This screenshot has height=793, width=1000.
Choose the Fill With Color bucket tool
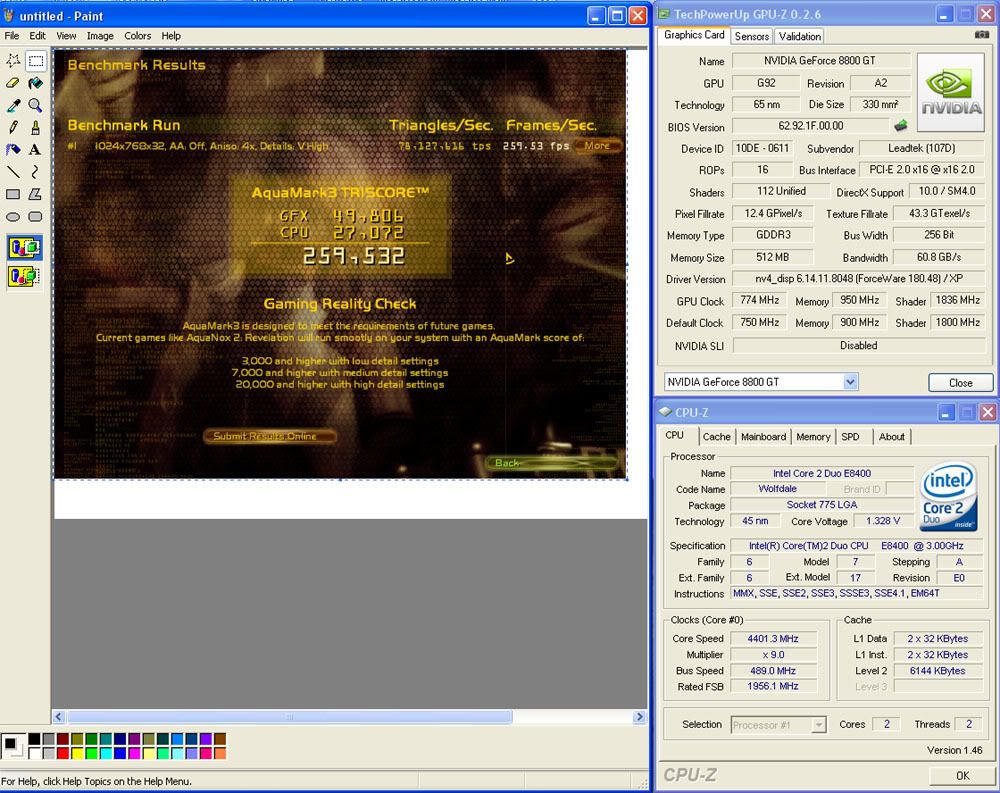pyautogui.click(x=36, y=84)
